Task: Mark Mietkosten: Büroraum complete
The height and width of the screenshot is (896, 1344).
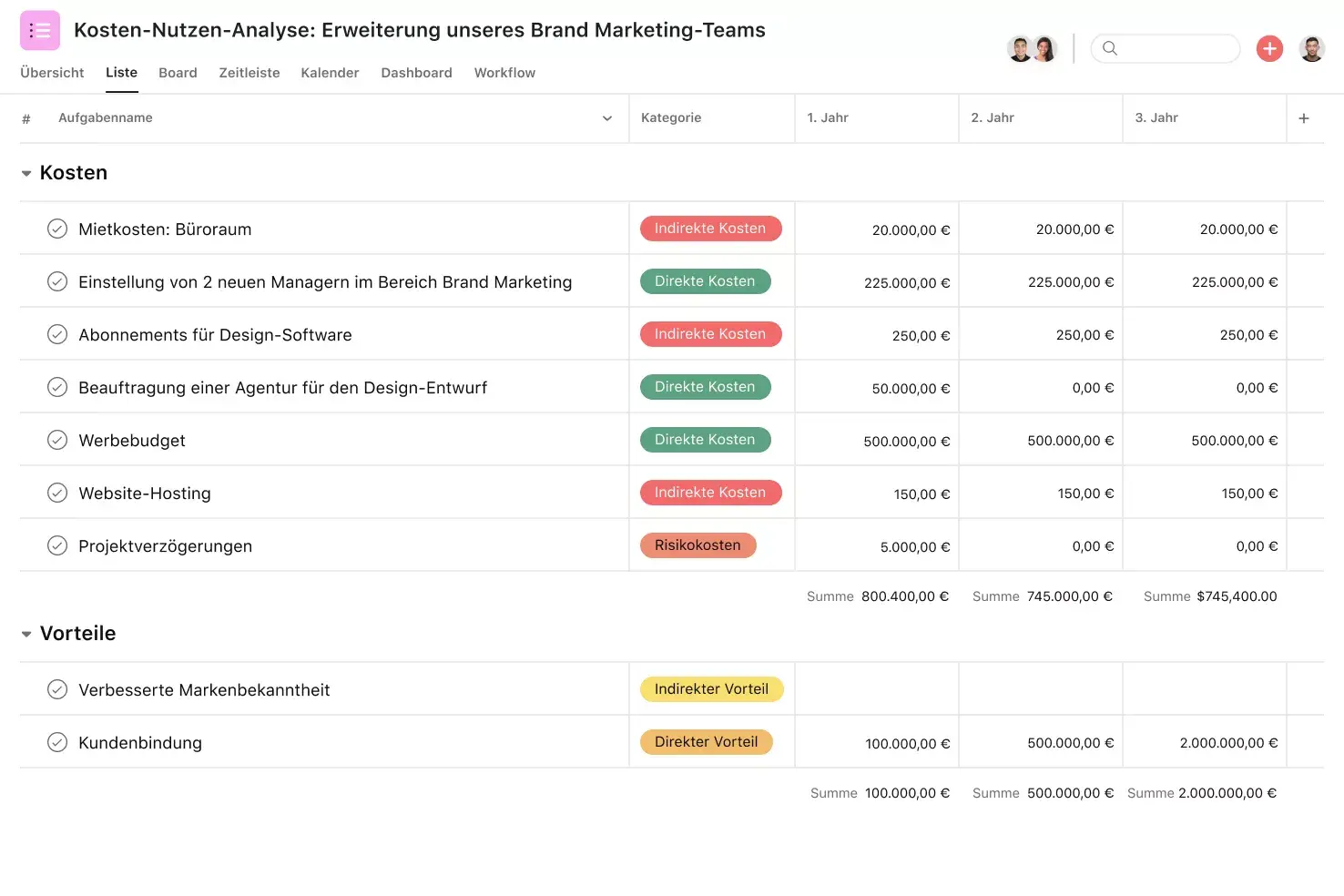Action: click(57, 229)
